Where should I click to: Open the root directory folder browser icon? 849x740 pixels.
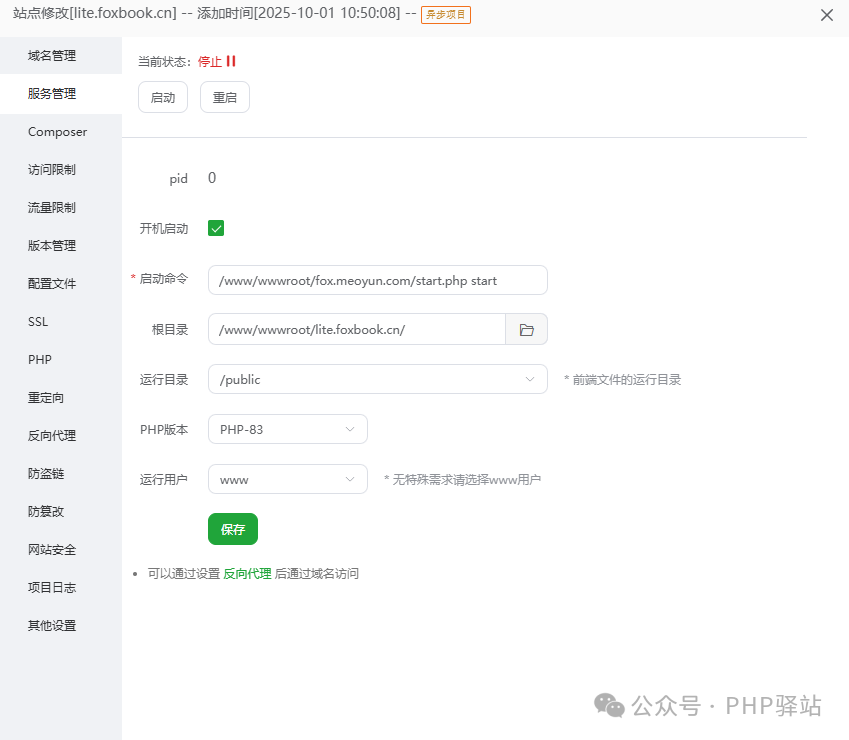[x=526, y=329]
